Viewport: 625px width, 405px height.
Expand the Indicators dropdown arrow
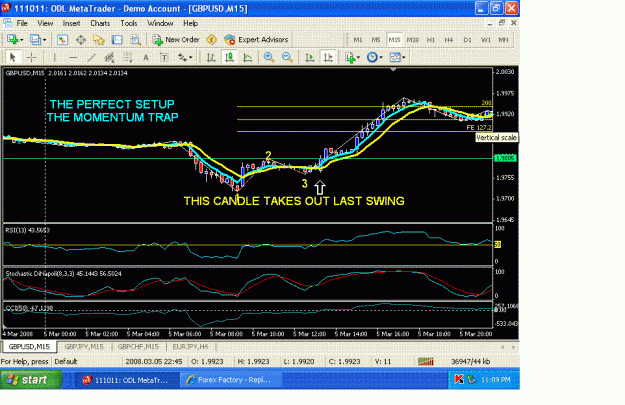(x=359, y=58)
